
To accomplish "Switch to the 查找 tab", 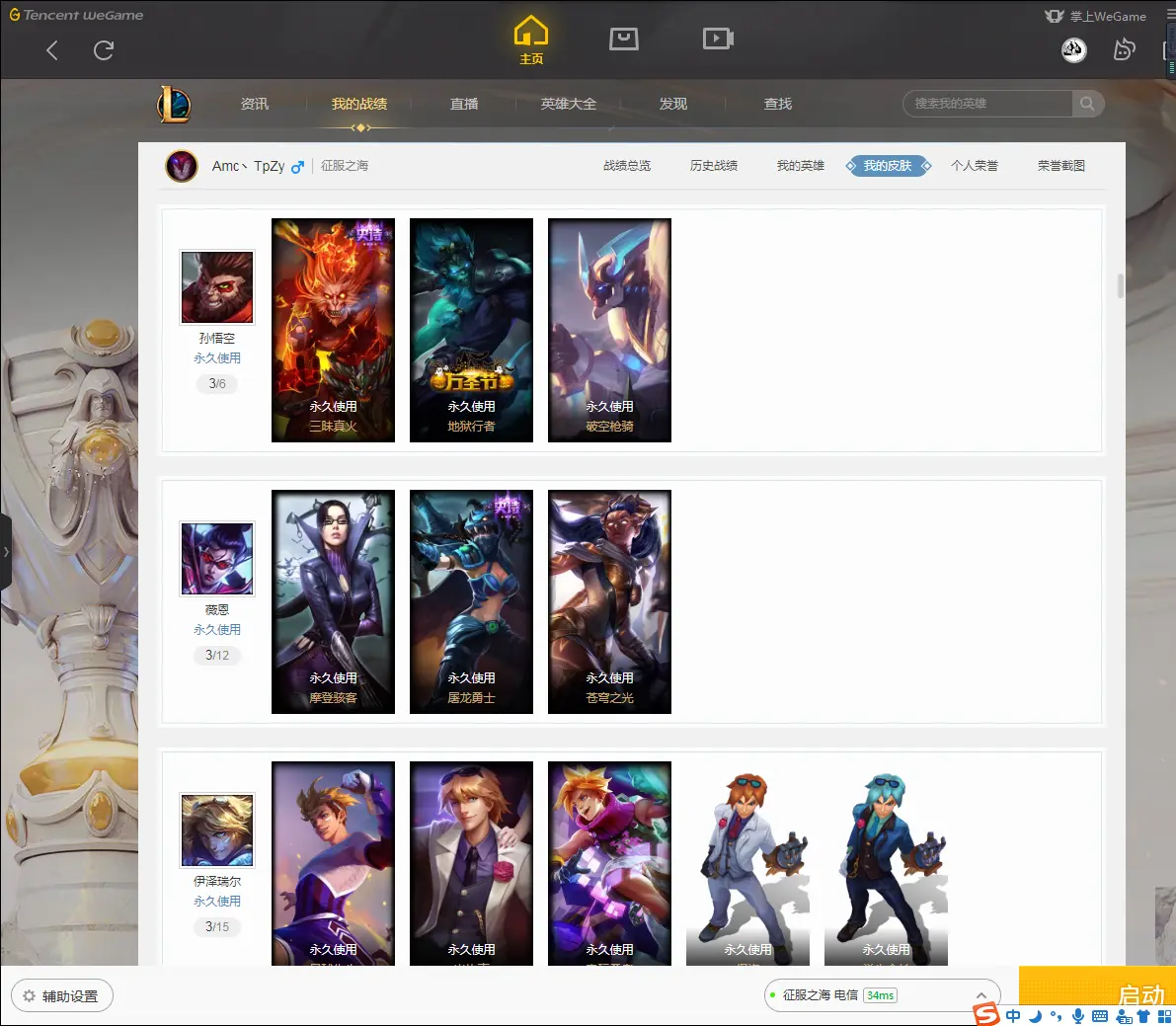I will coord(778,104).
